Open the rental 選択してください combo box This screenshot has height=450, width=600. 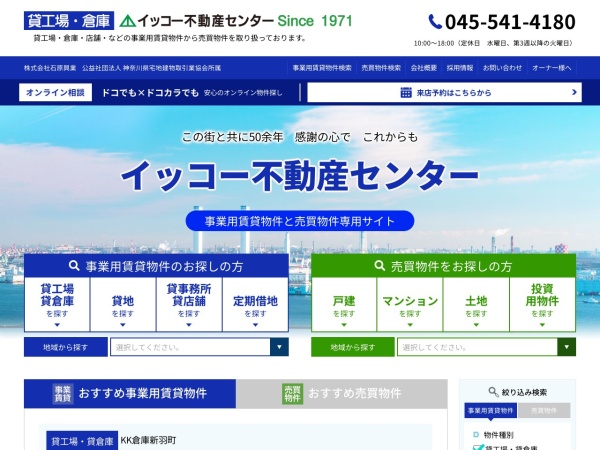point(199,347)
